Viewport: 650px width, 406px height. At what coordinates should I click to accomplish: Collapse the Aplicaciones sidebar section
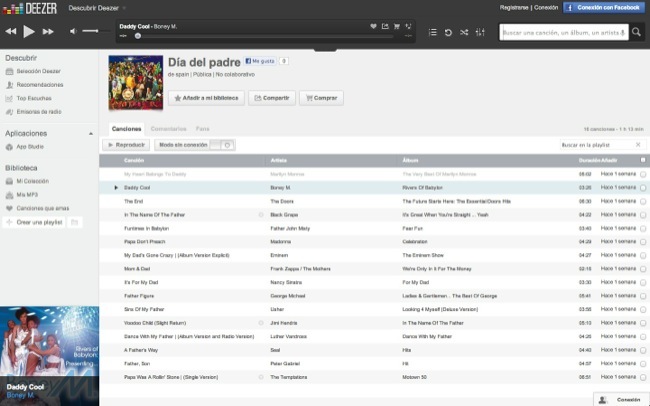91,132
